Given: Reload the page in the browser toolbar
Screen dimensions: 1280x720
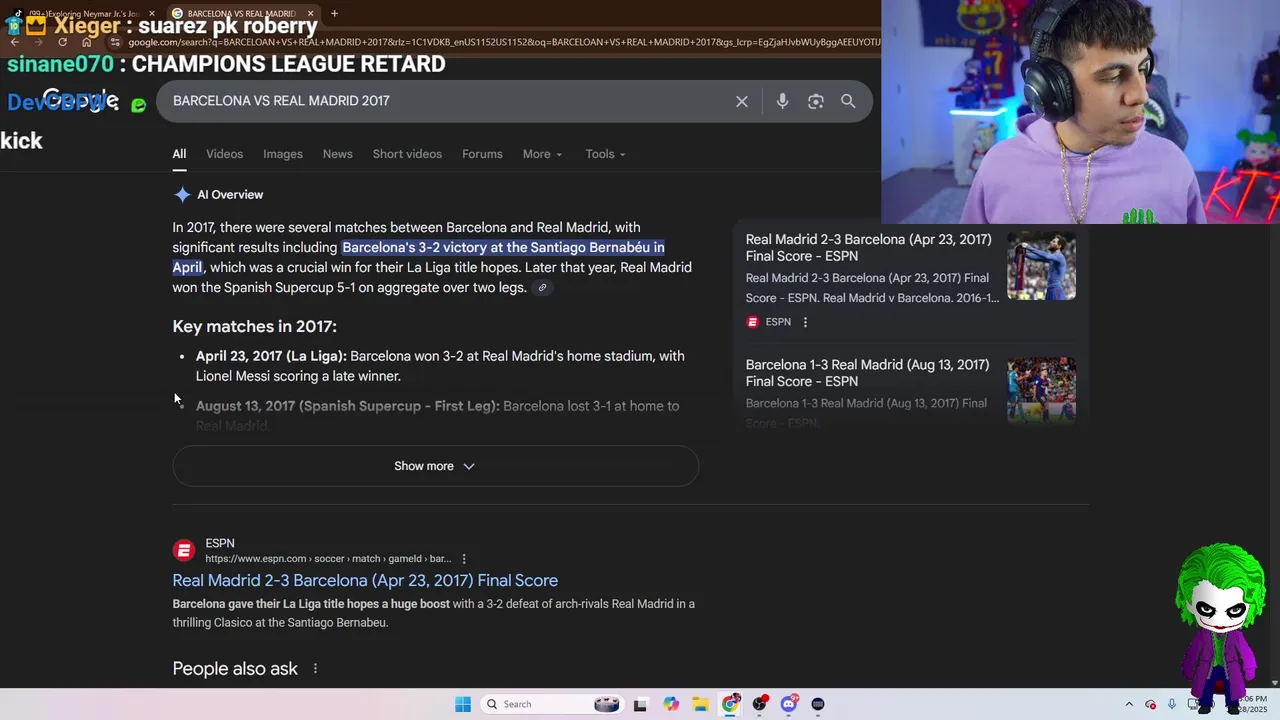Looking at the screenshot, I should (x=62, y=42).
